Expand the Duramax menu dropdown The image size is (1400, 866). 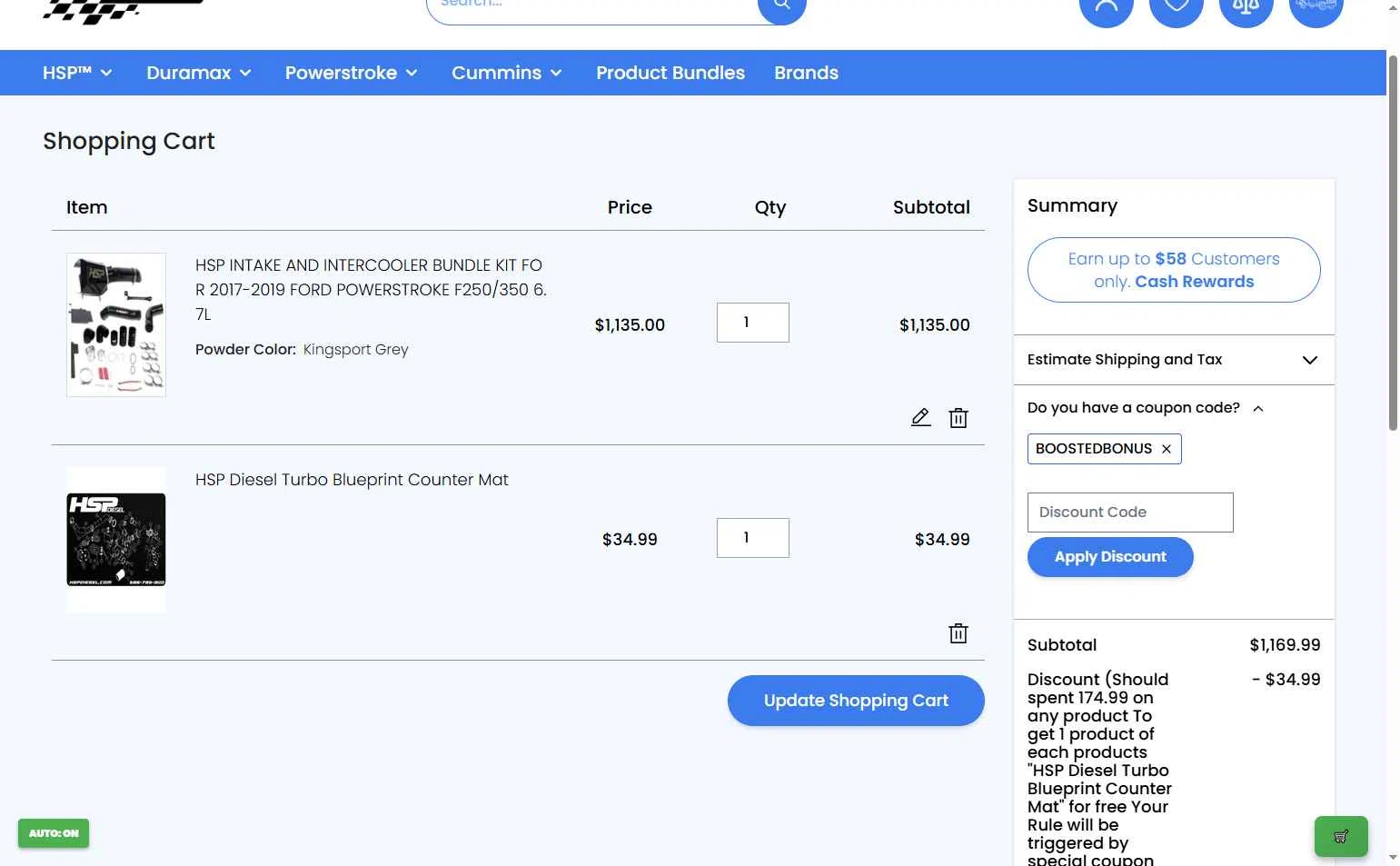pyautogui.click(x=199, y=73)
